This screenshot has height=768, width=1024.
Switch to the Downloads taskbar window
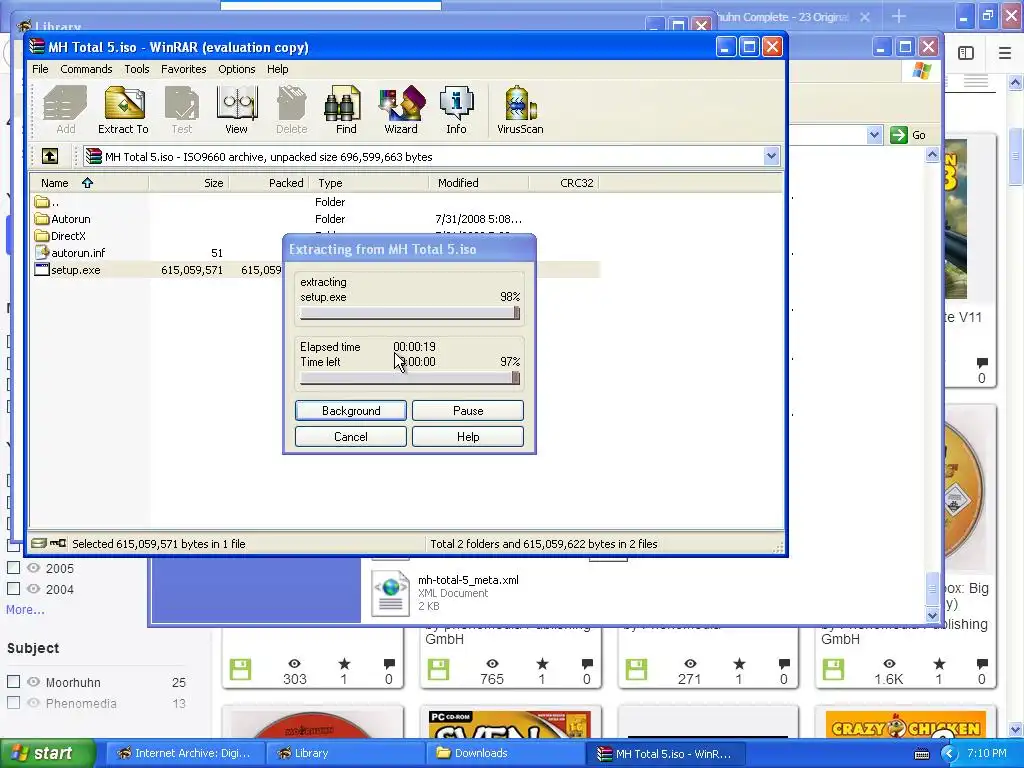504,753
